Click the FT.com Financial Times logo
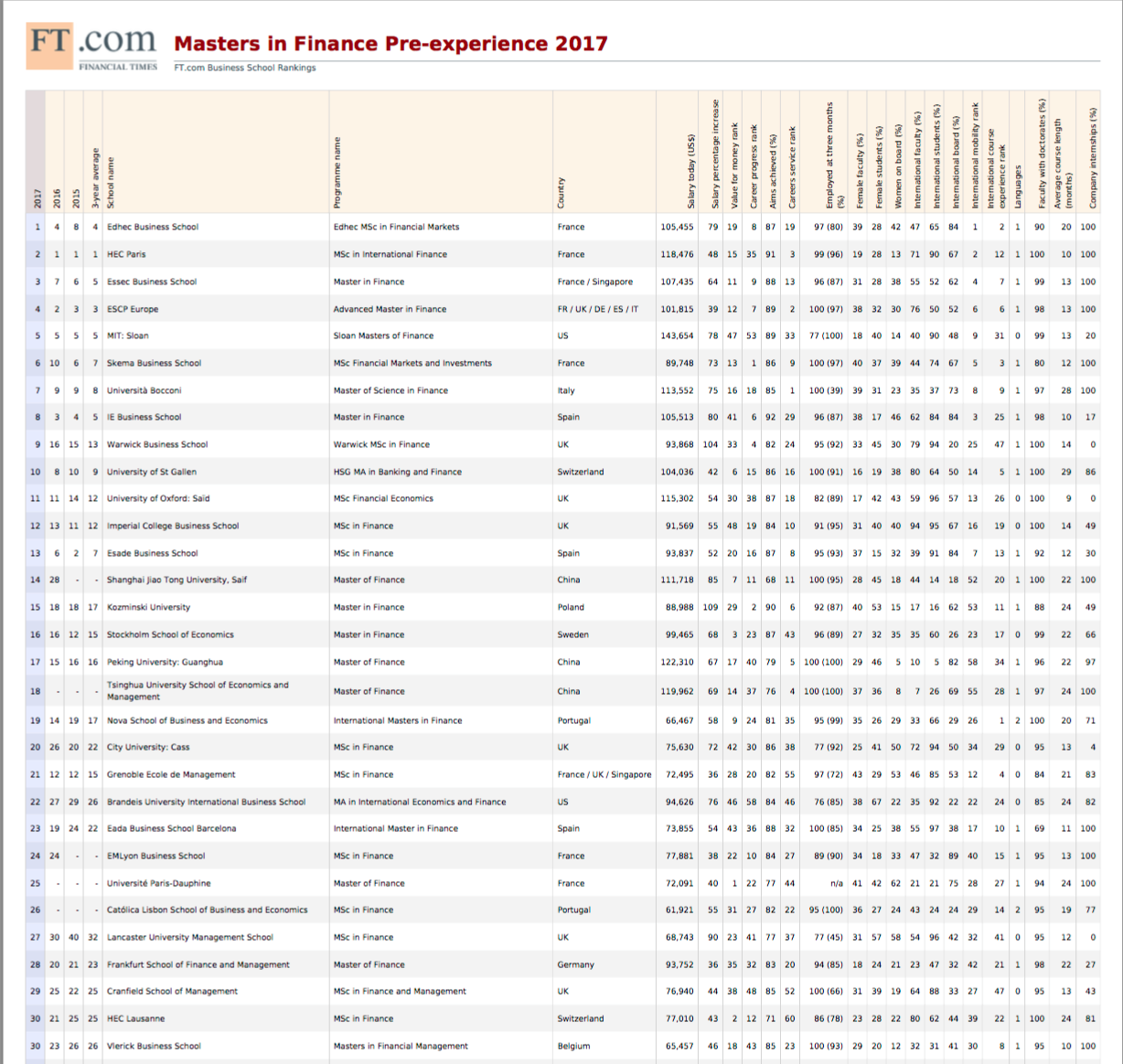 (x=91, y=48)
